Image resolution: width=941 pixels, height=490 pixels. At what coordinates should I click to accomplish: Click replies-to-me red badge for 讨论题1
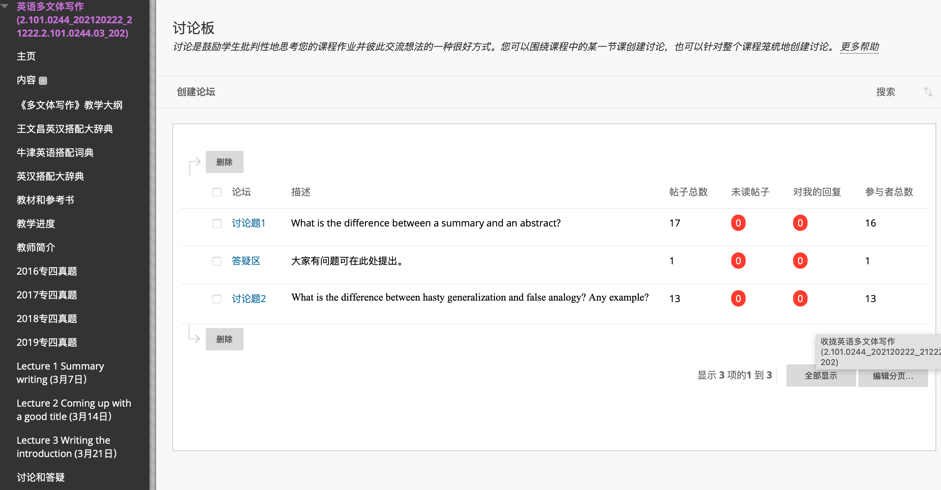[800, 223]
